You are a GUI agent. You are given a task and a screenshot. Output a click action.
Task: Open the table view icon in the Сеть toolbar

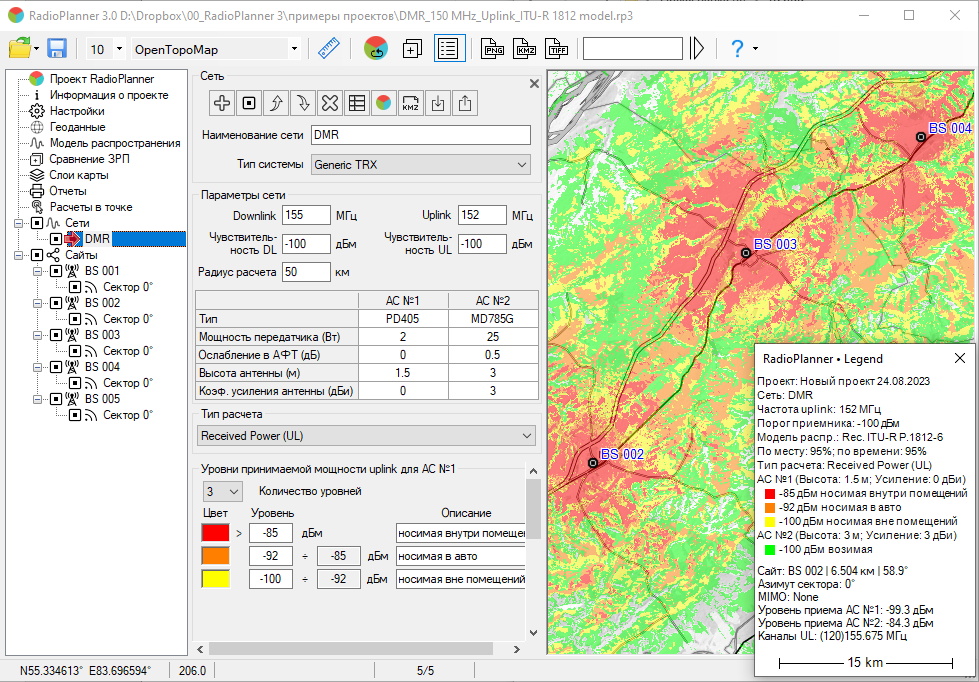pos(357,103)
